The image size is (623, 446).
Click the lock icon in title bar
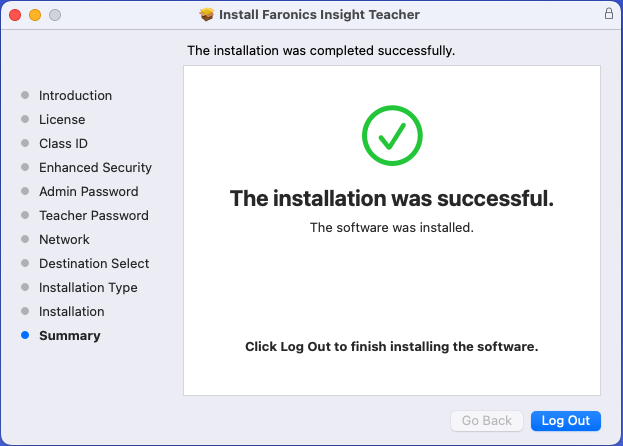(609, 14)
